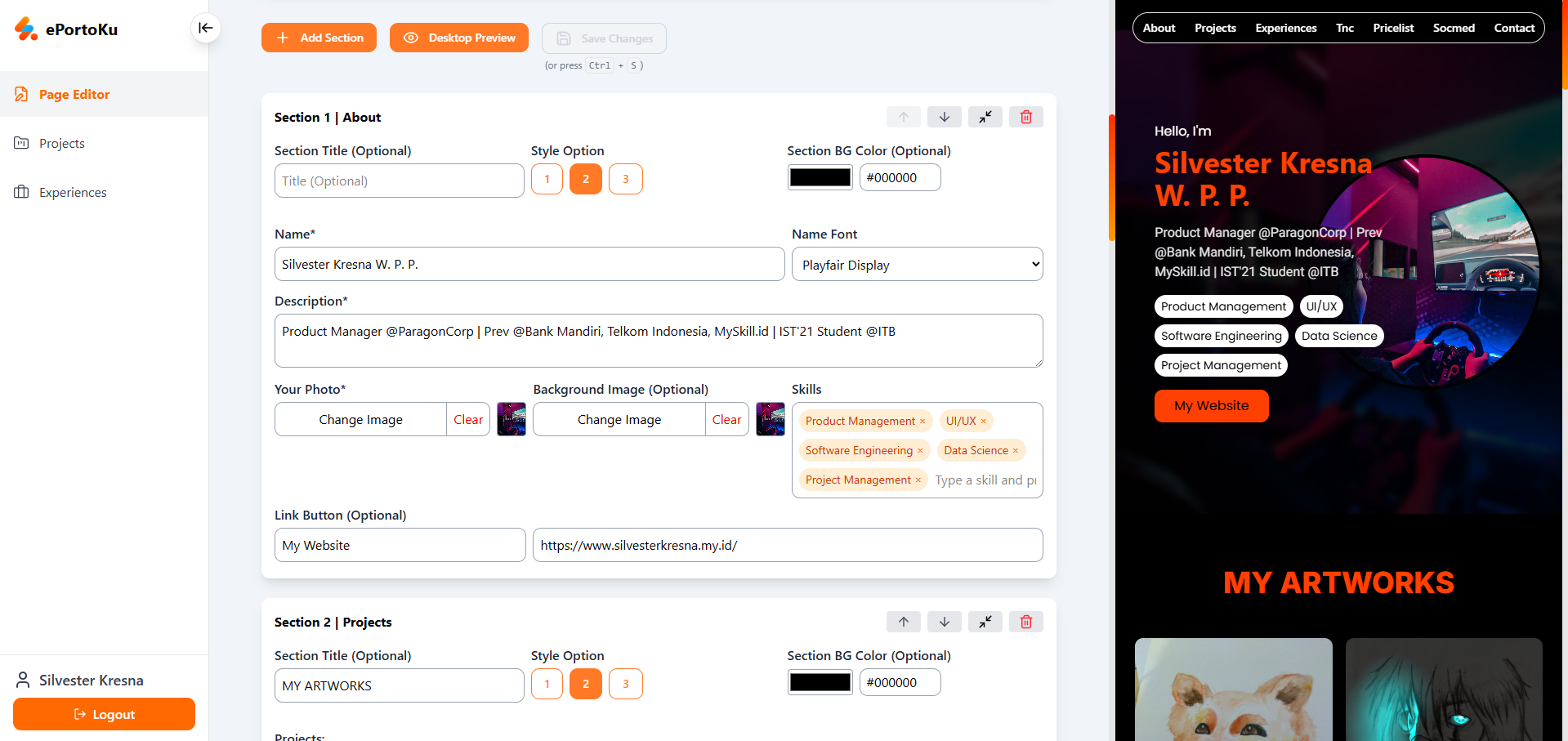The width and height of the screenshot is (1568, 741).
Task: Remove the Data Science skill tag
Action: coord(1016,450)
